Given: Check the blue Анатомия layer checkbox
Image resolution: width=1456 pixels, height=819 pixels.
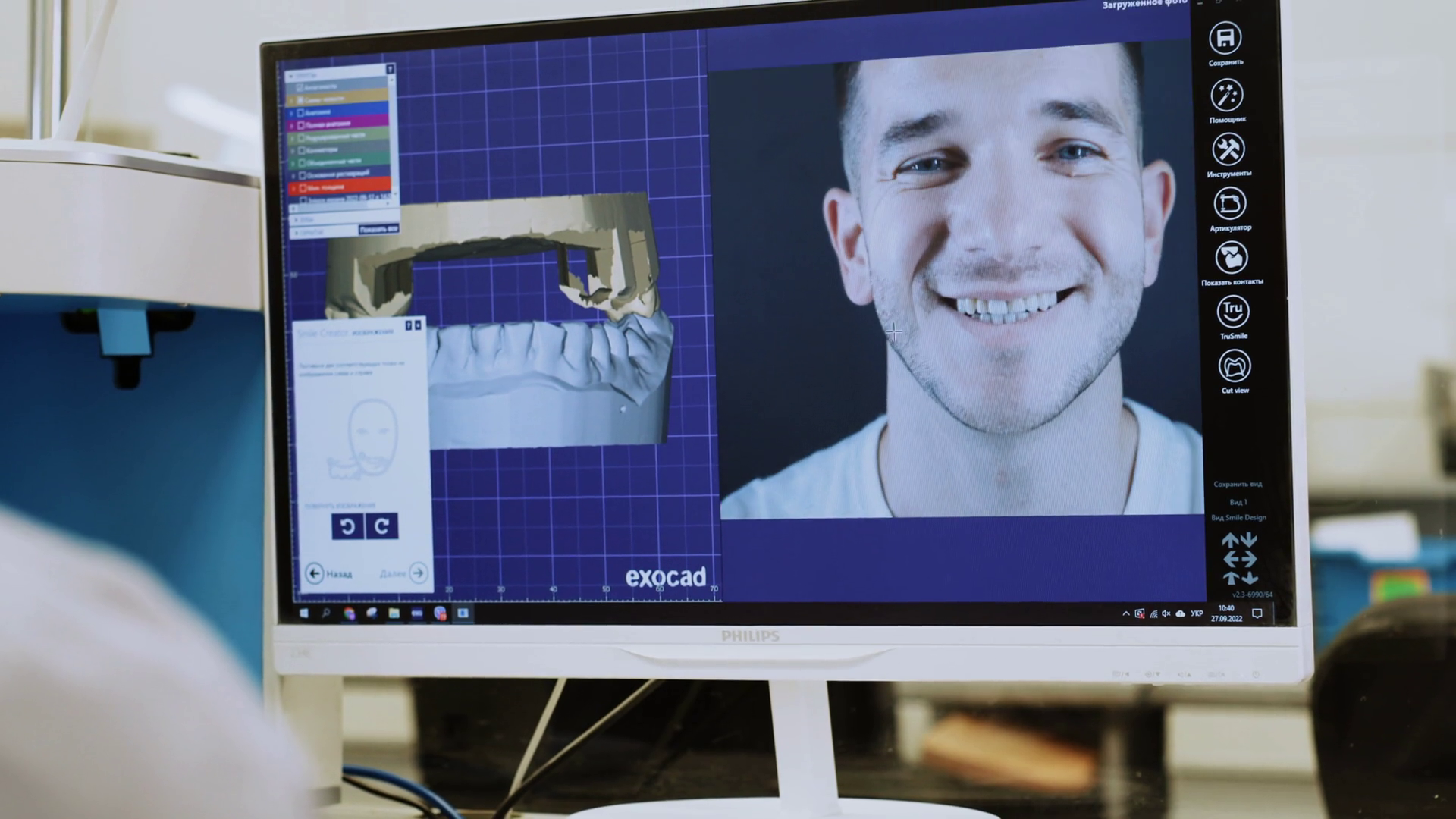Looking at the screenshot, I should coord(300,112).
